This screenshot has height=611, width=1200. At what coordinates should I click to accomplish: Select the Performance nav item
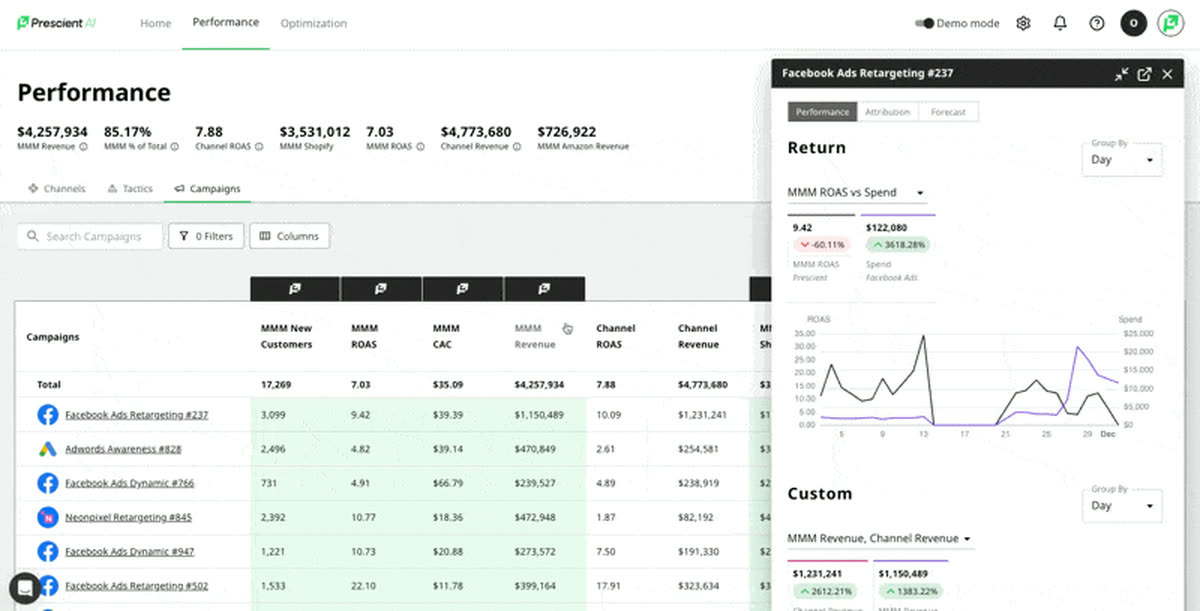point(225,22)
